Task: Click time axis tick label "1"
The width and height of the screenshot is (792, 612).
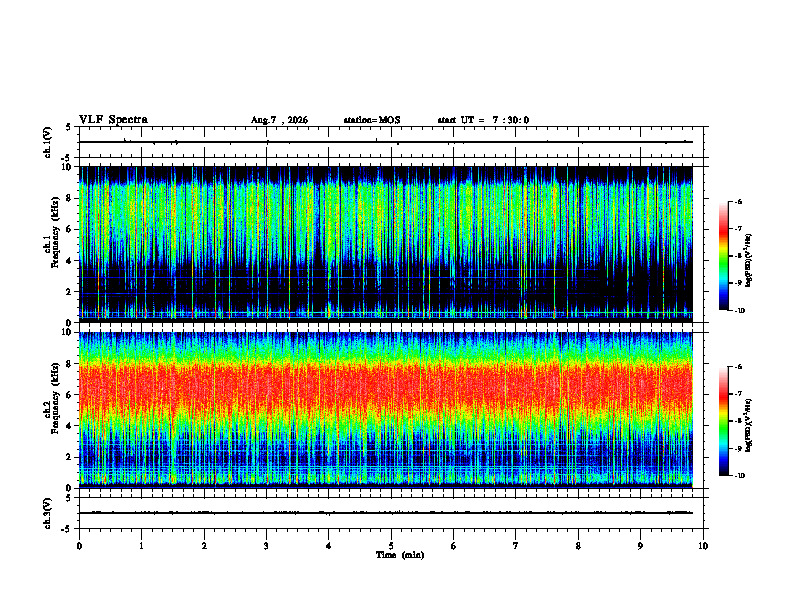Action: 142,546
